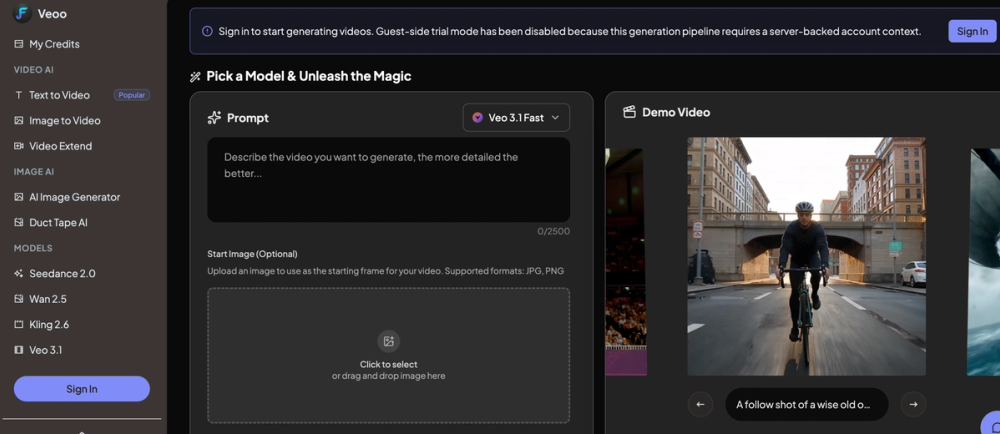
Task: Choose the Seedance 2.0 model icon
Action: coord(18,273)
